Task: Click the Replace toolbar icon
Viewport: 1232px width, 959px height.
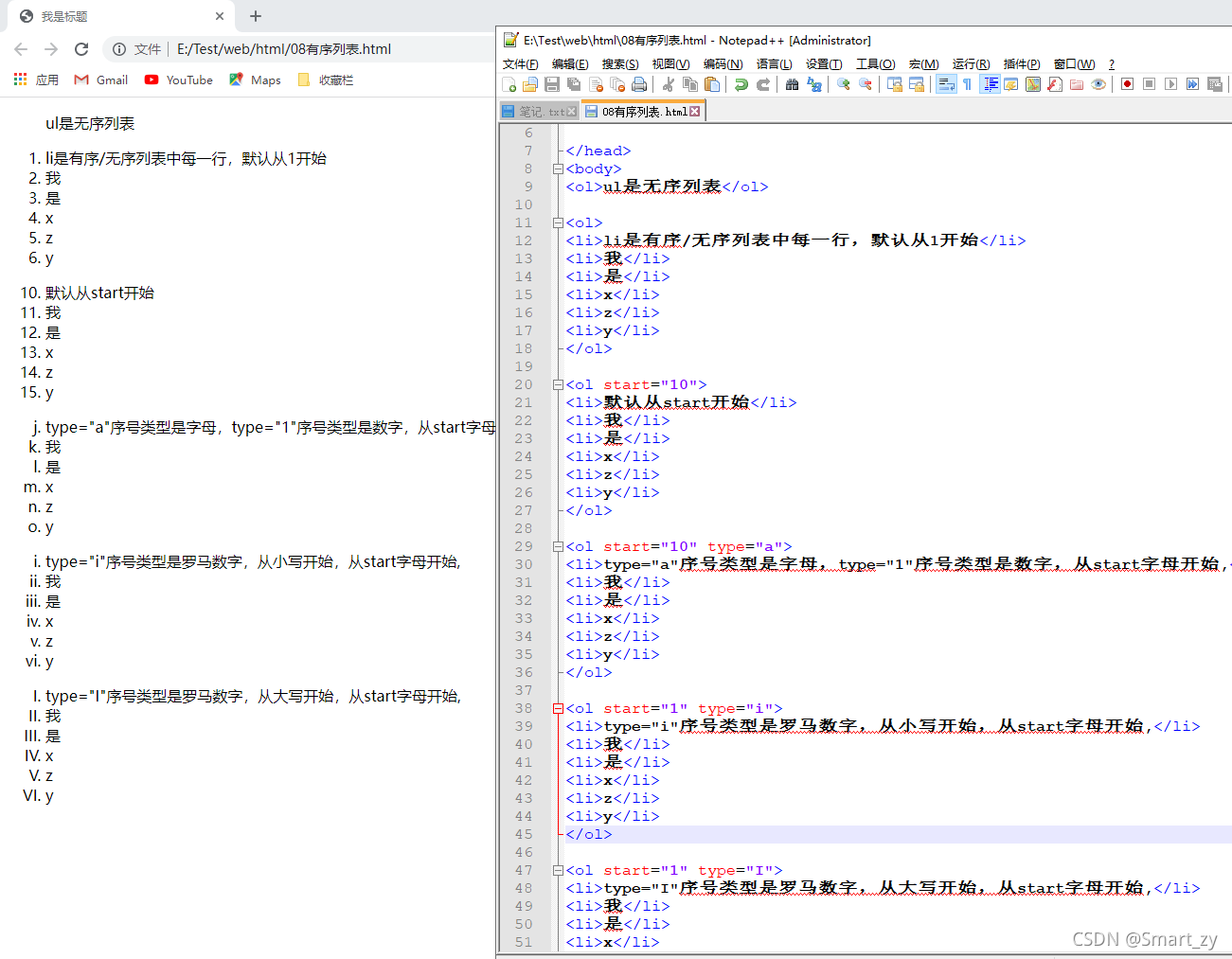Action: point(813,84)
